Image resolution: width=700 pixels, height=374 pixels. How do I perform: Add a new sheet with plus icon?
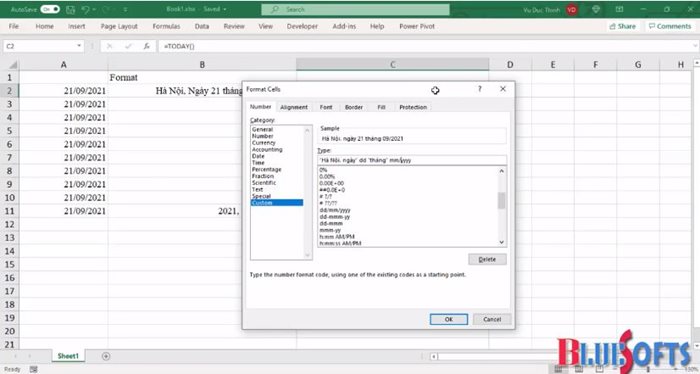coord(106,356)
